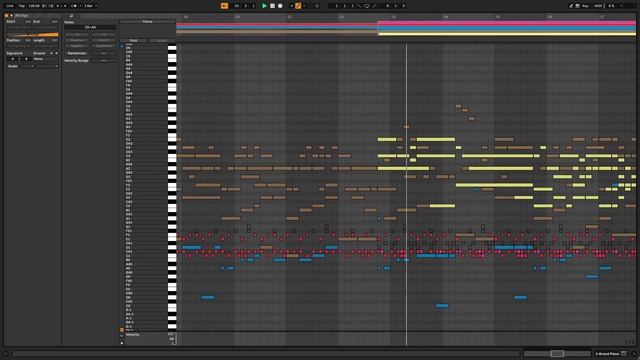Toggle the metronome button
This screenshot has height=360, width=640.
coord(74,6)
